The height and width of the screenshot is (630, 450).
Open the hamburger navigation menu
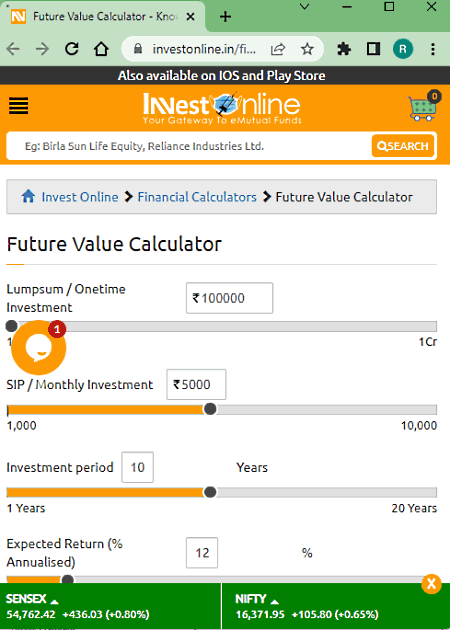pyautogui.click(x=18, y=106)
